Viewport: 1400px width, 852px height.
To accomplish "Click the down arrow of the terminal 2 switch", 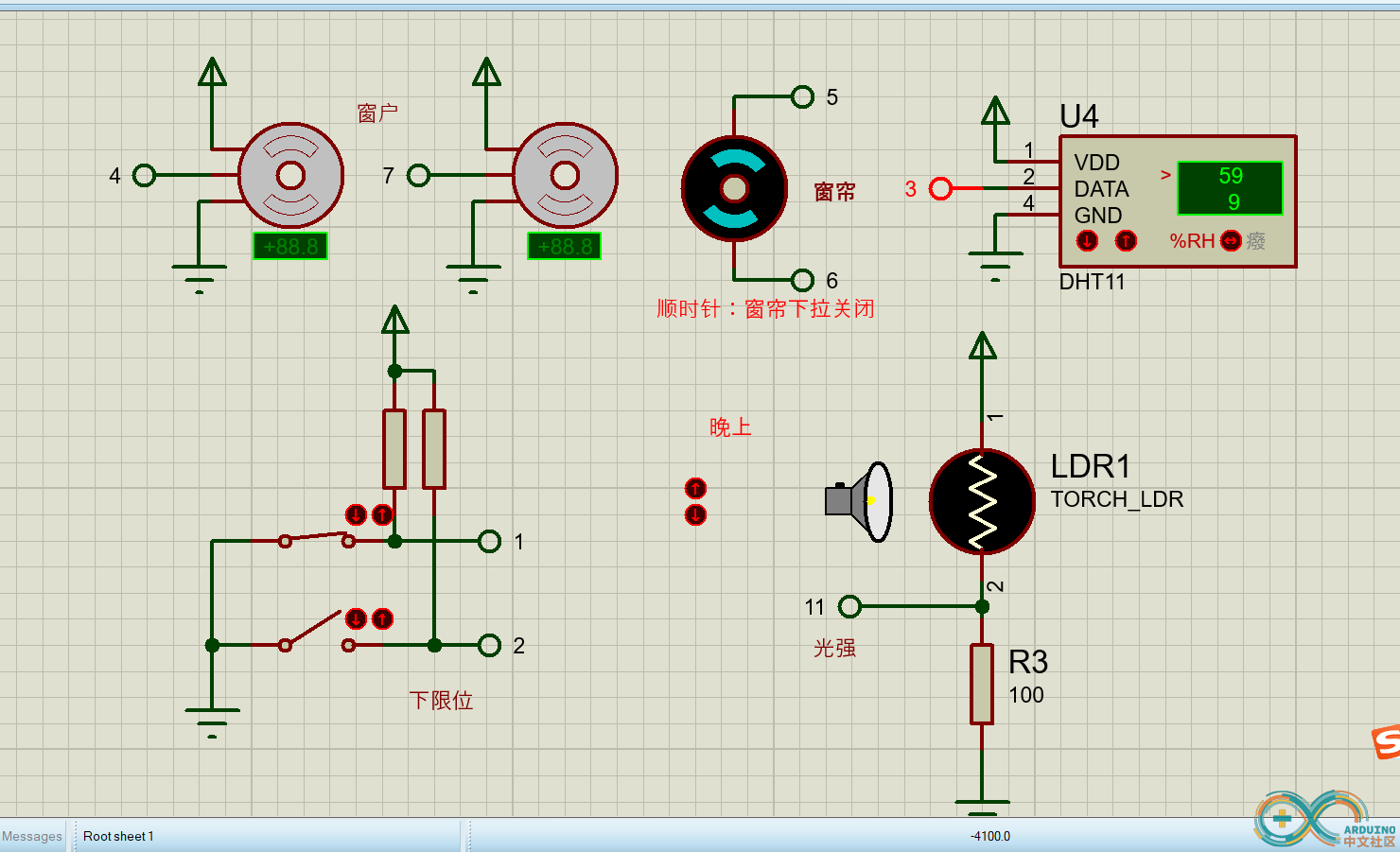I will [356, 618].
